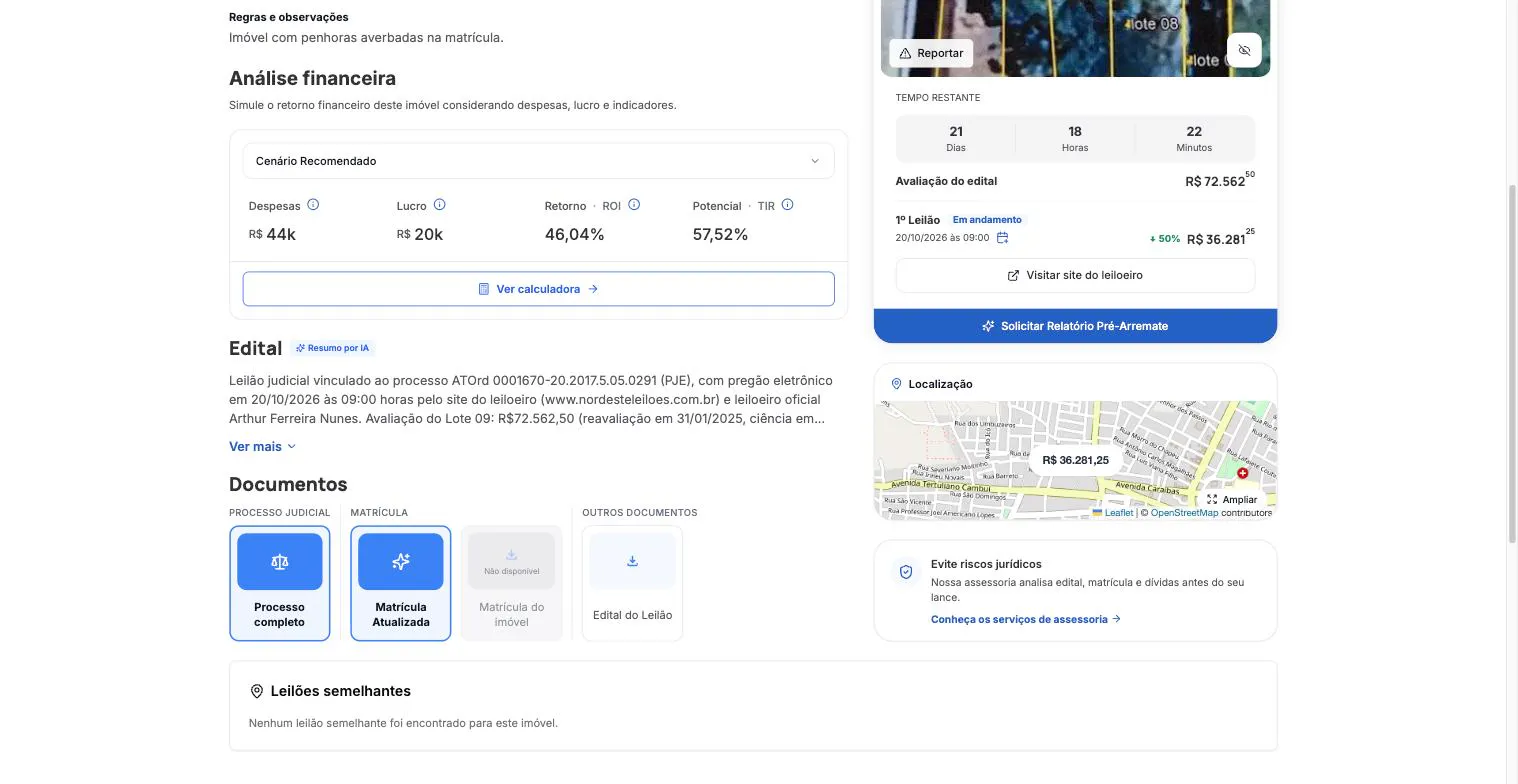Toggle image visibility eye-slash icon

click(1244, 50)
